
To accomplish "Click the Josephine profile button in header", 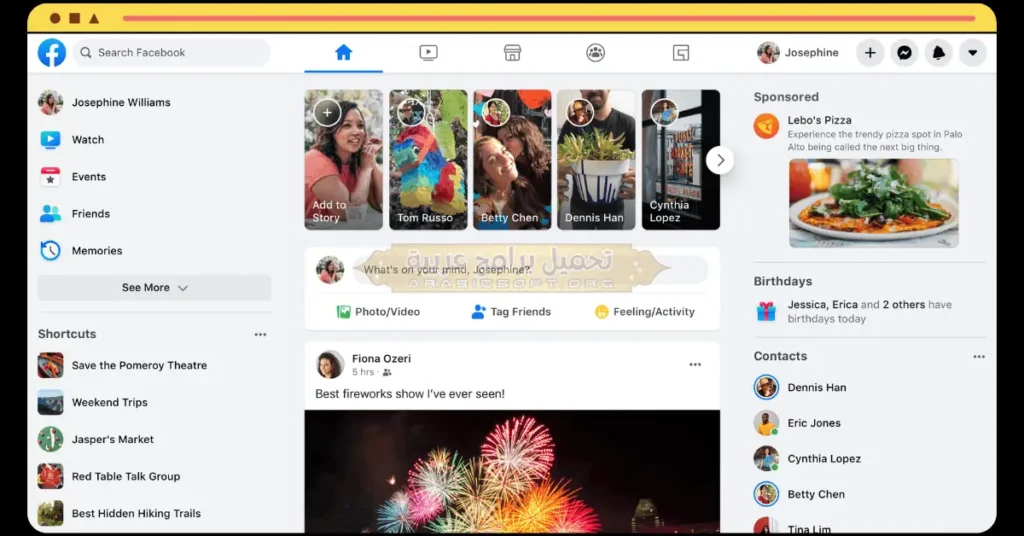I will (x=798, y=53).
